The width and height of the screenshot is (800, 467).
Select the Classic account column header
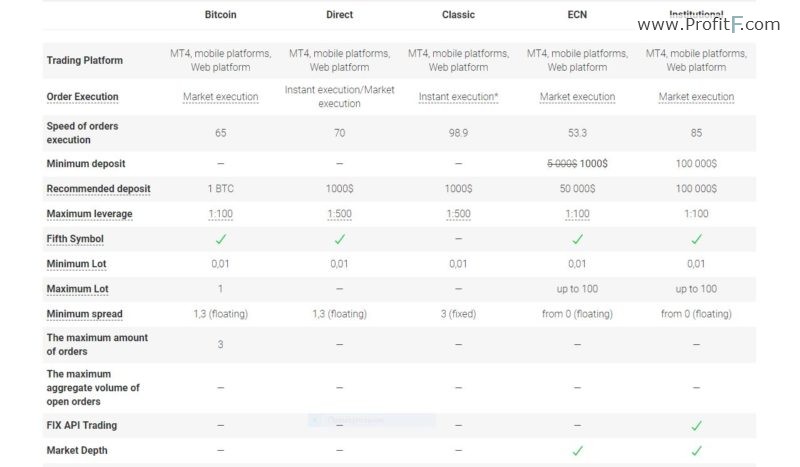[x=458, y=15]
